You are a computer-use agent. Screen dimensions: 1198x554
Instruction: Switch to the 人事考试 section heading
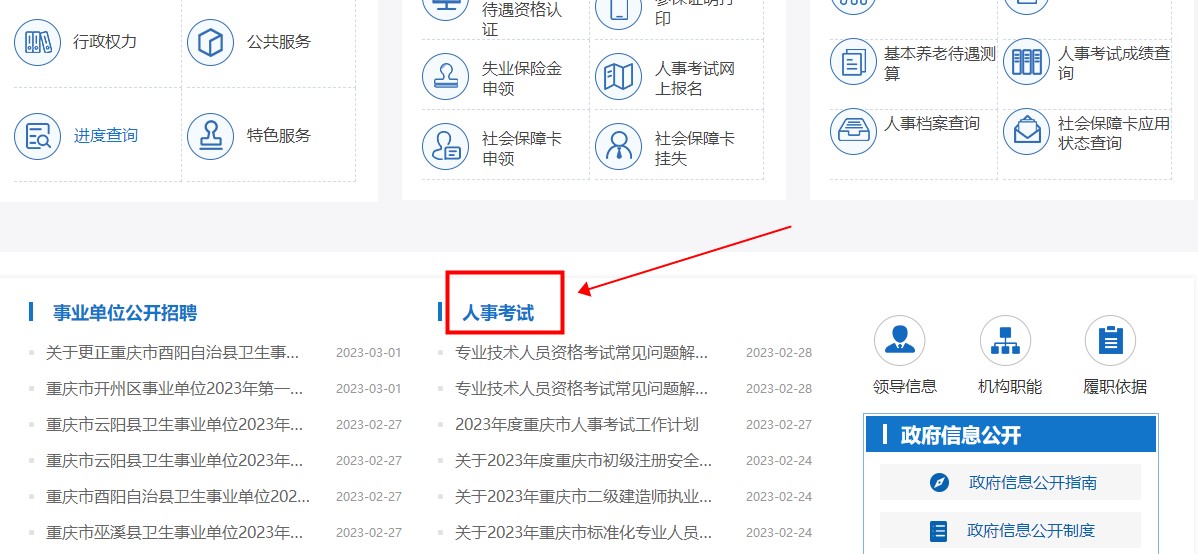point(498,313)
